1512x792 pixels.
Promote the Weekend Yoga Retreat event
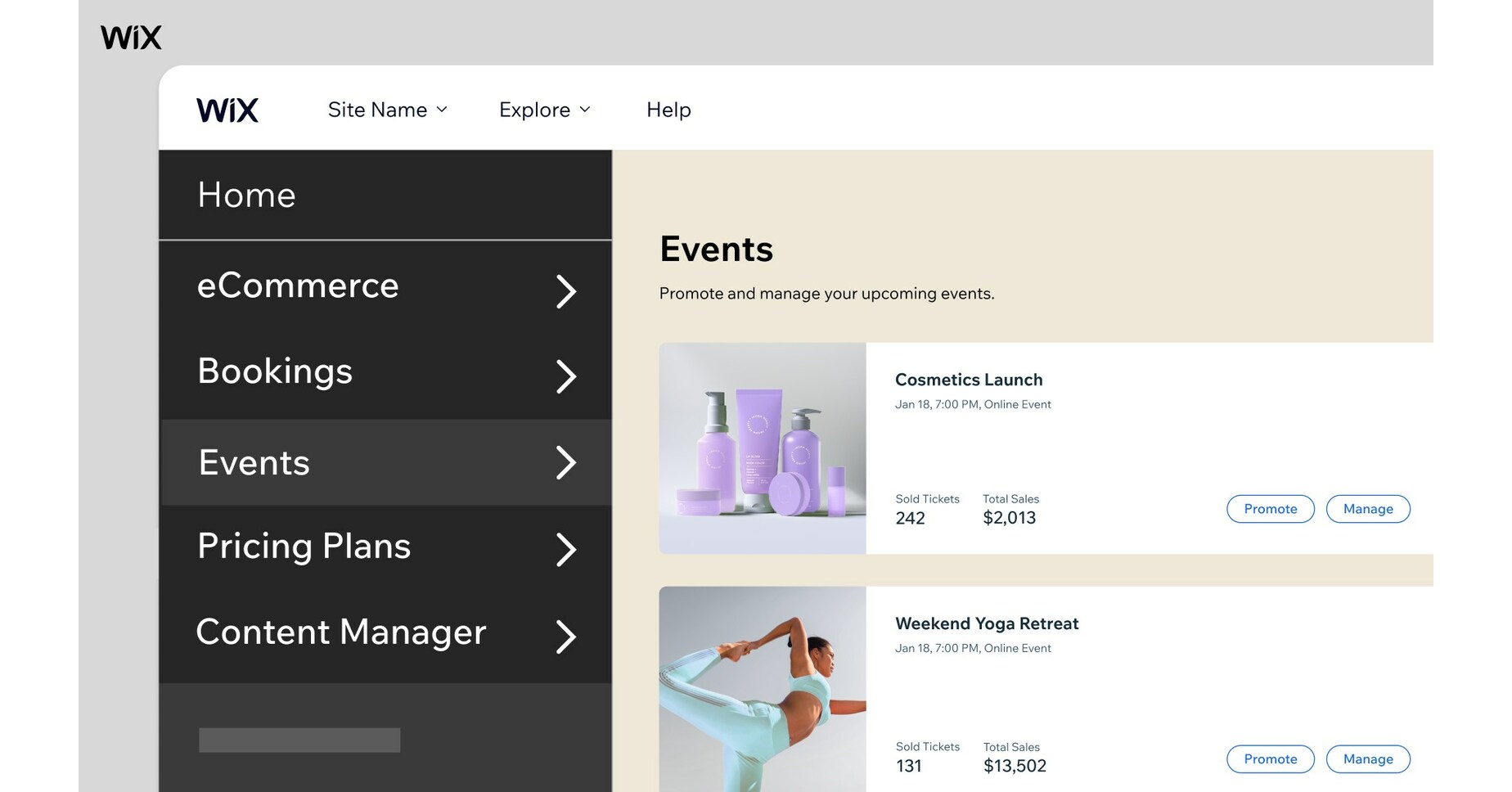point(1270,758)
